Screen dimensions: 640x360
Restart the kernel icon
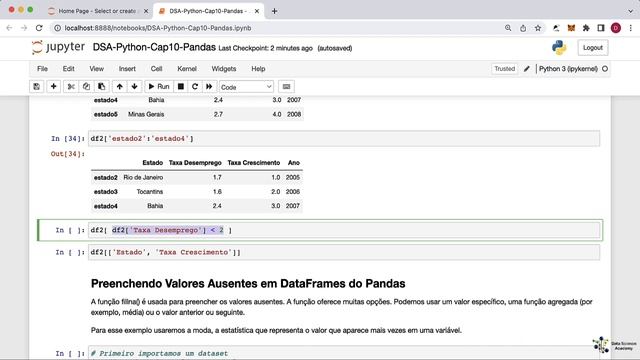tap(195, 87)
